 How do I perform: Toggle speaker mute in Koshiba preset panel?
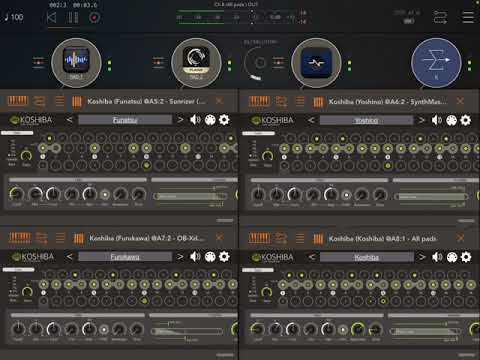[x=437, y=257]
